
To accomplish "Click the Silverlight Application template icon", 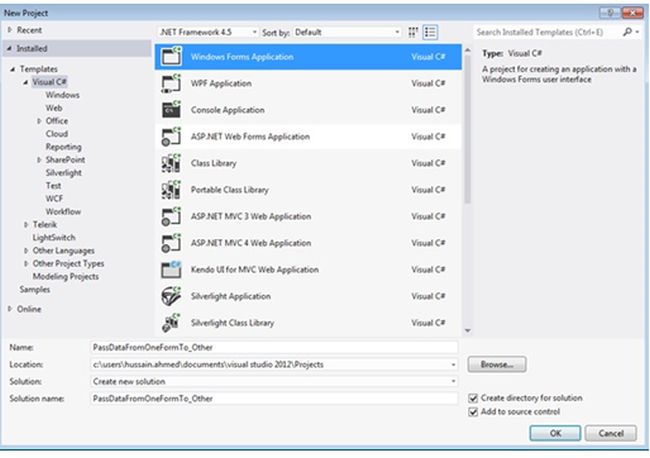I will click(x=171, y=296).
